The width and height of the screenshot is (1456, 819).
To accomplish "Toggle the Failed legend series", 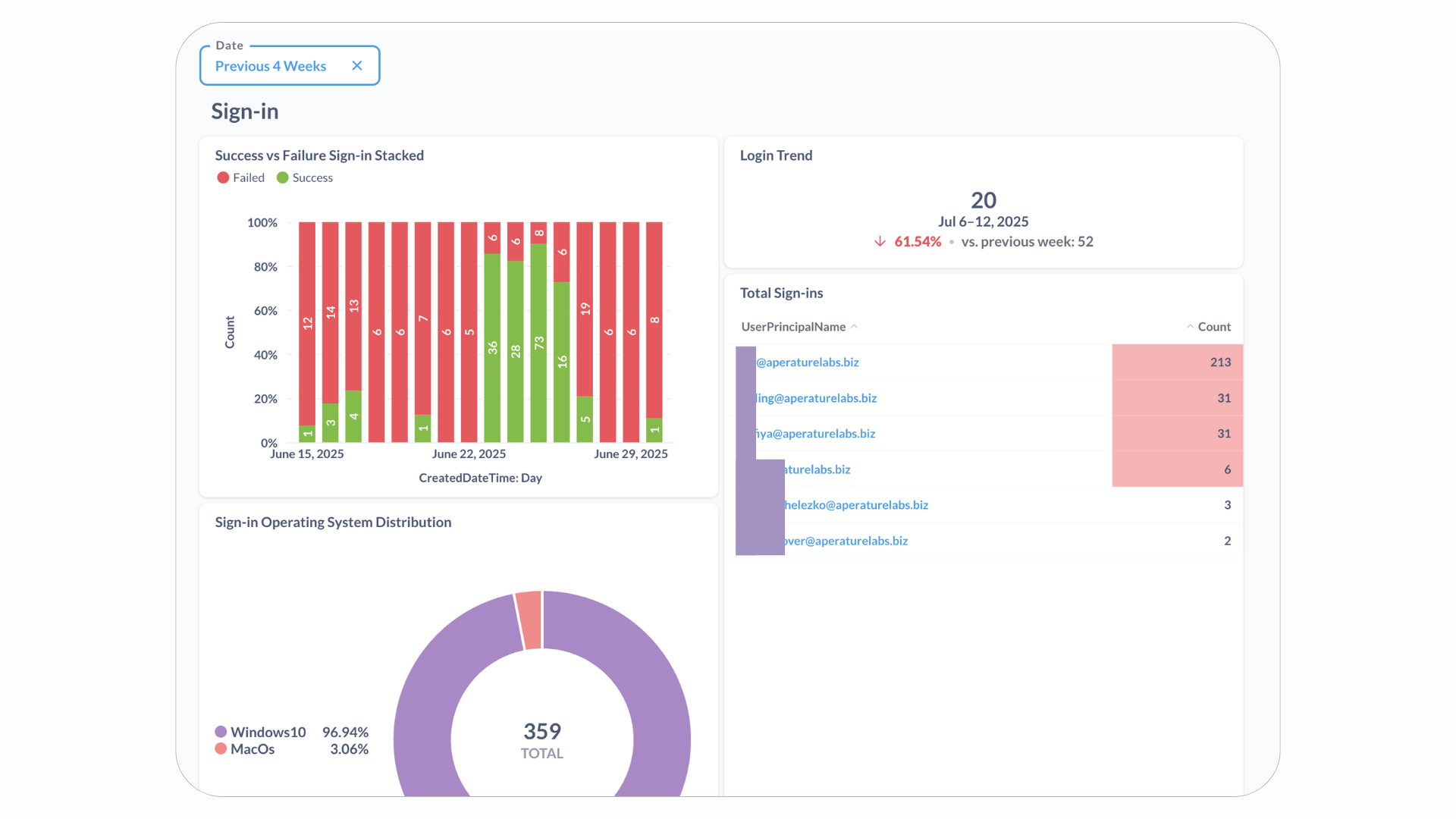I will coord(240,177).
